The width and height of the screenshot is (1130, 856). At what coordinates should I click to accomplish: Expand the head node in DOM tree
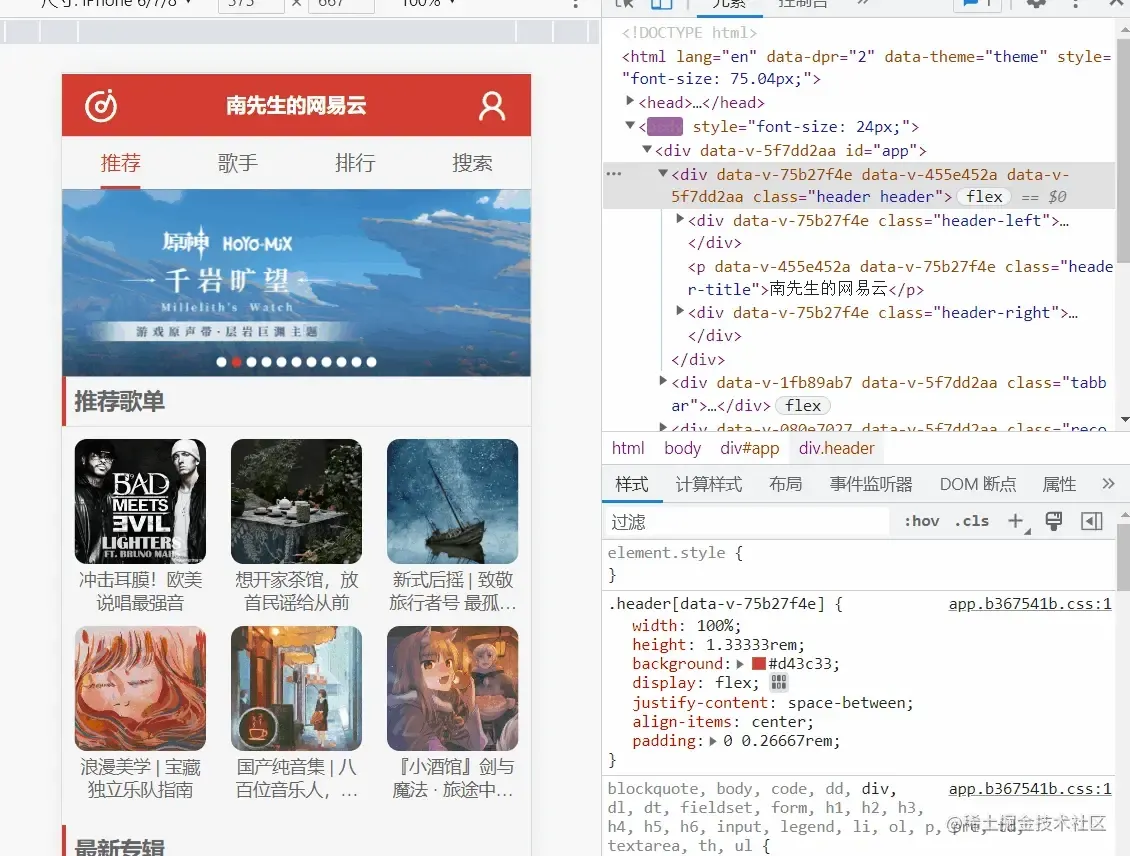tap(630, 102)
